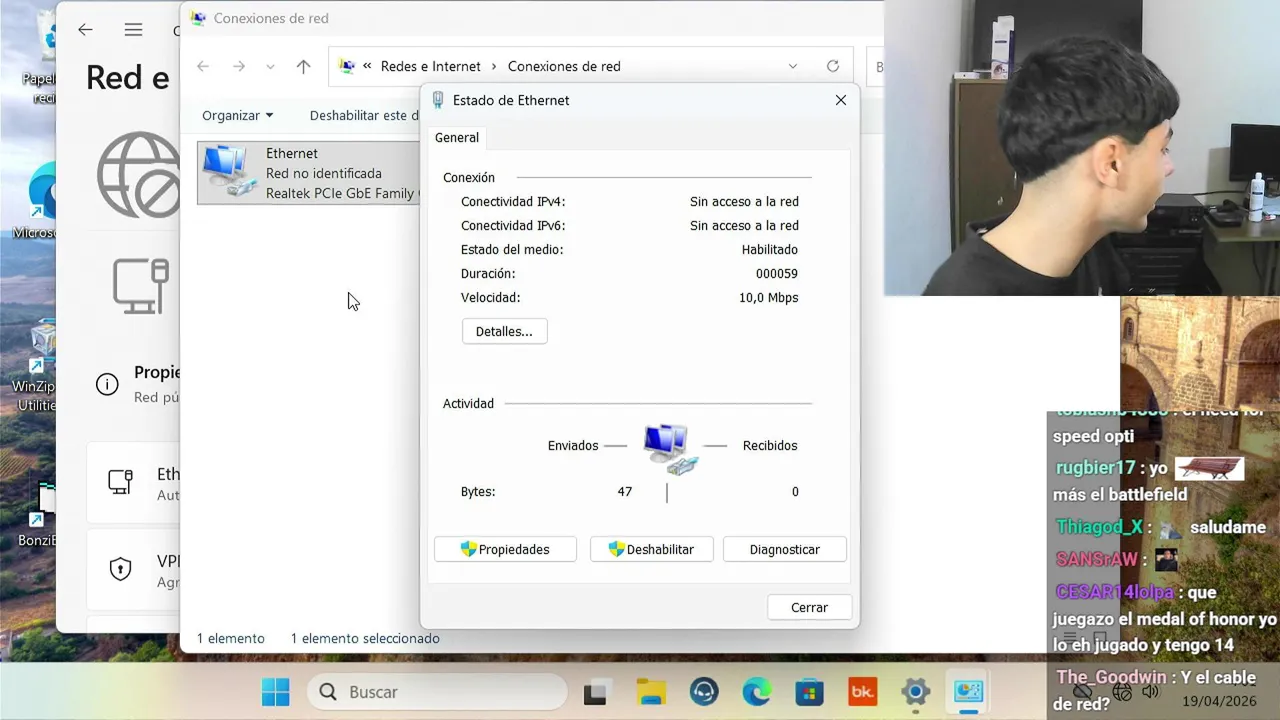Click the Estado de Ethernet title icon

(438, 100)
